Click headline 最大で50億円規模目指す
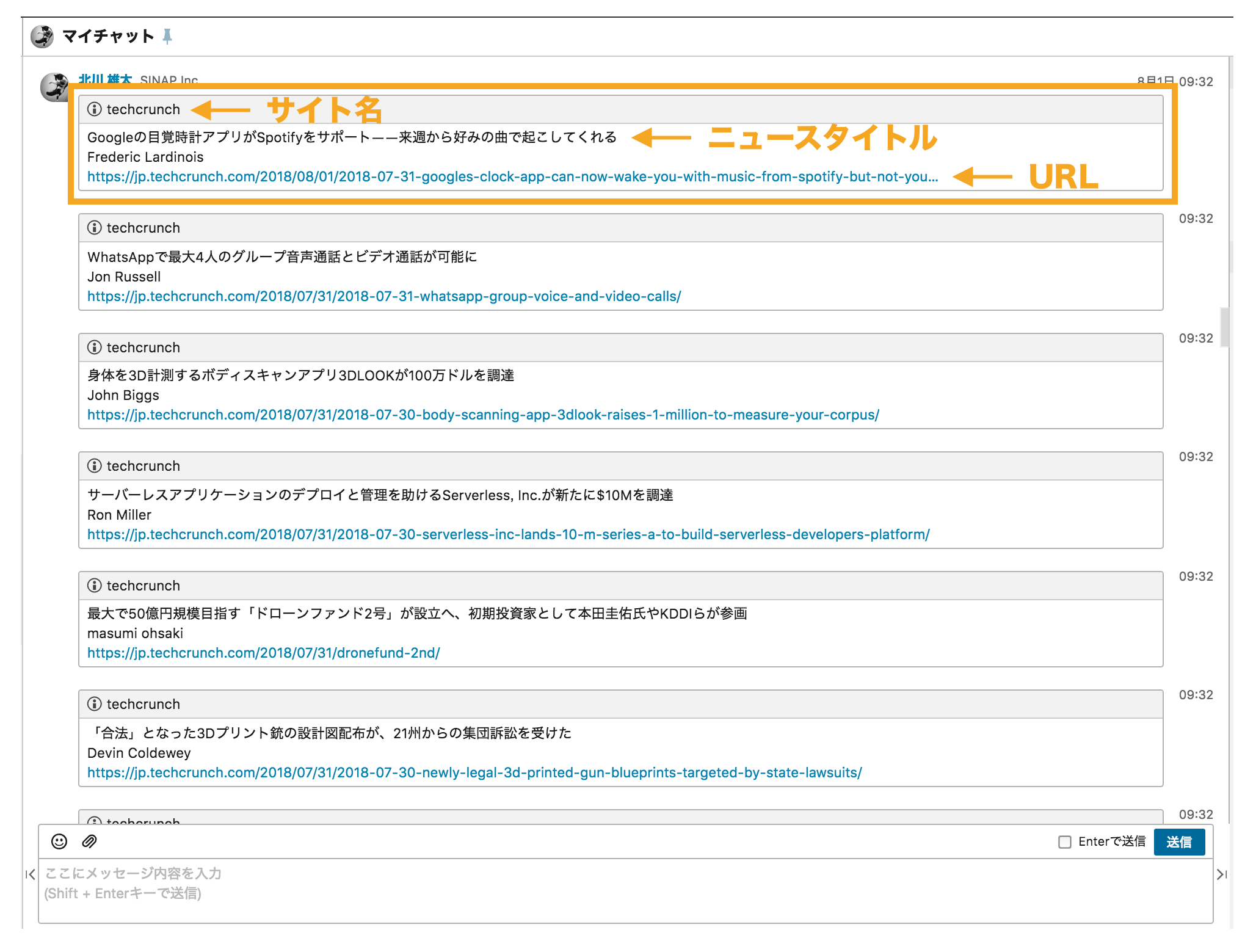 click(417, 614)
